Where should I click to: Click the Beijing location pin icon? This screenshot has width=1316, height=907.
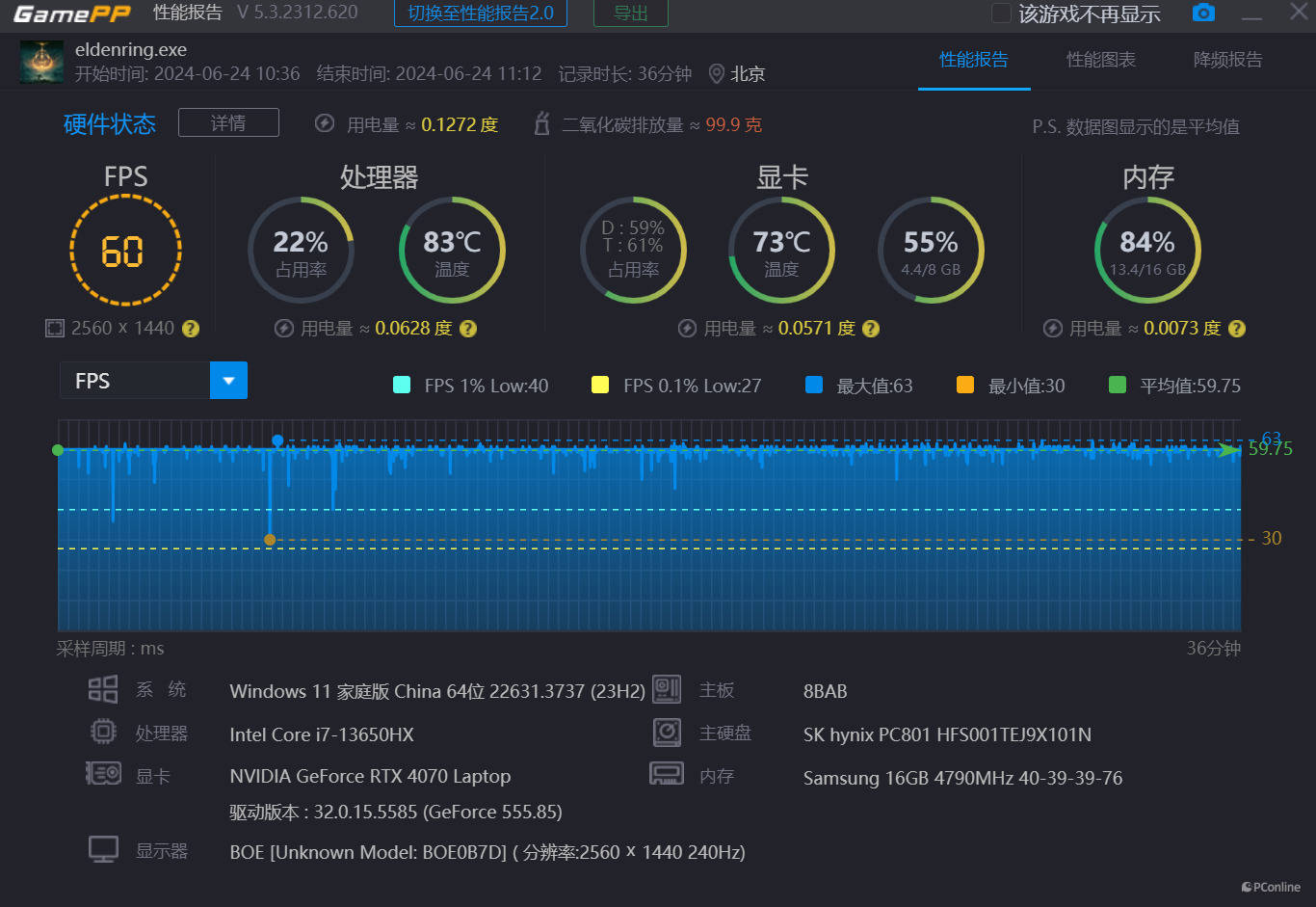(716, 74)
